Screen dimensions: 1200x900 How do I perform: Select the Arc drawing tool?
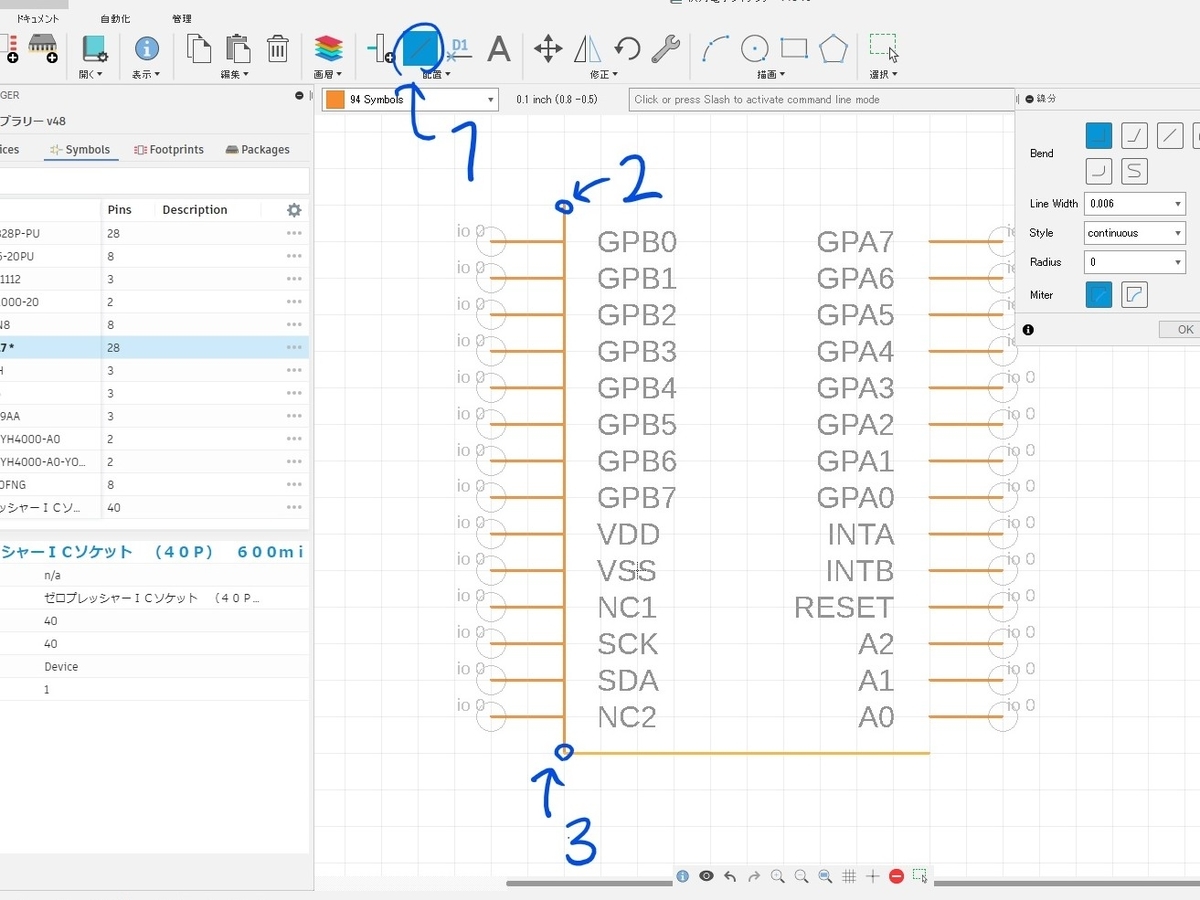click(x=715, y=48)
